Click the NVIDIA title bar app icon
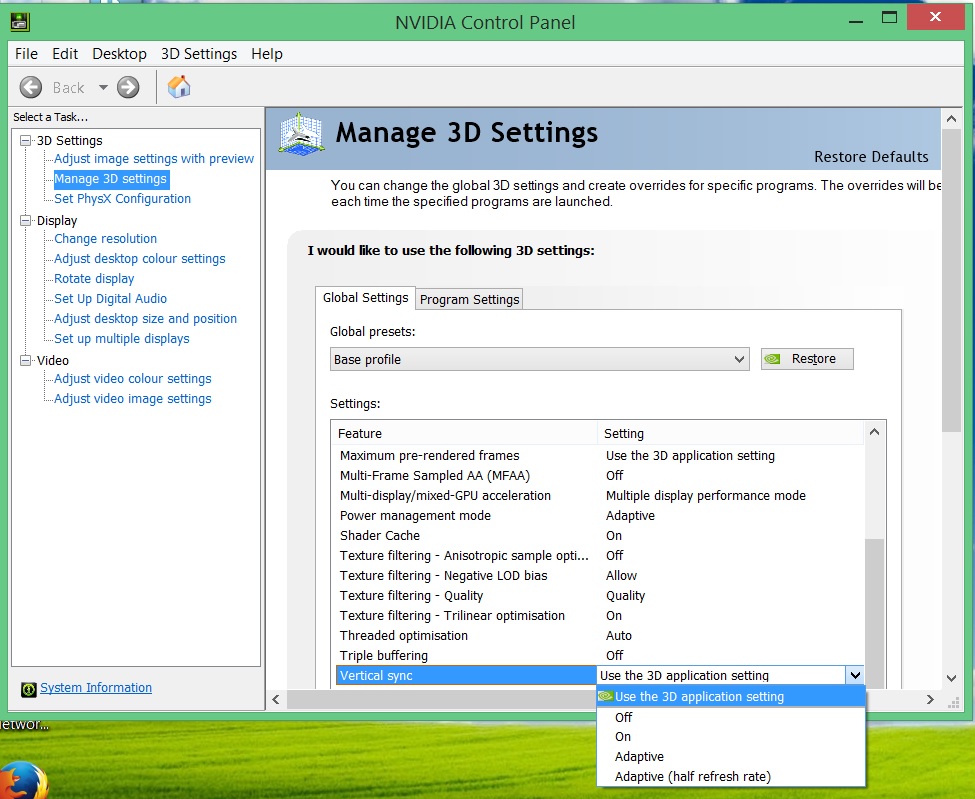 point(20,22)
